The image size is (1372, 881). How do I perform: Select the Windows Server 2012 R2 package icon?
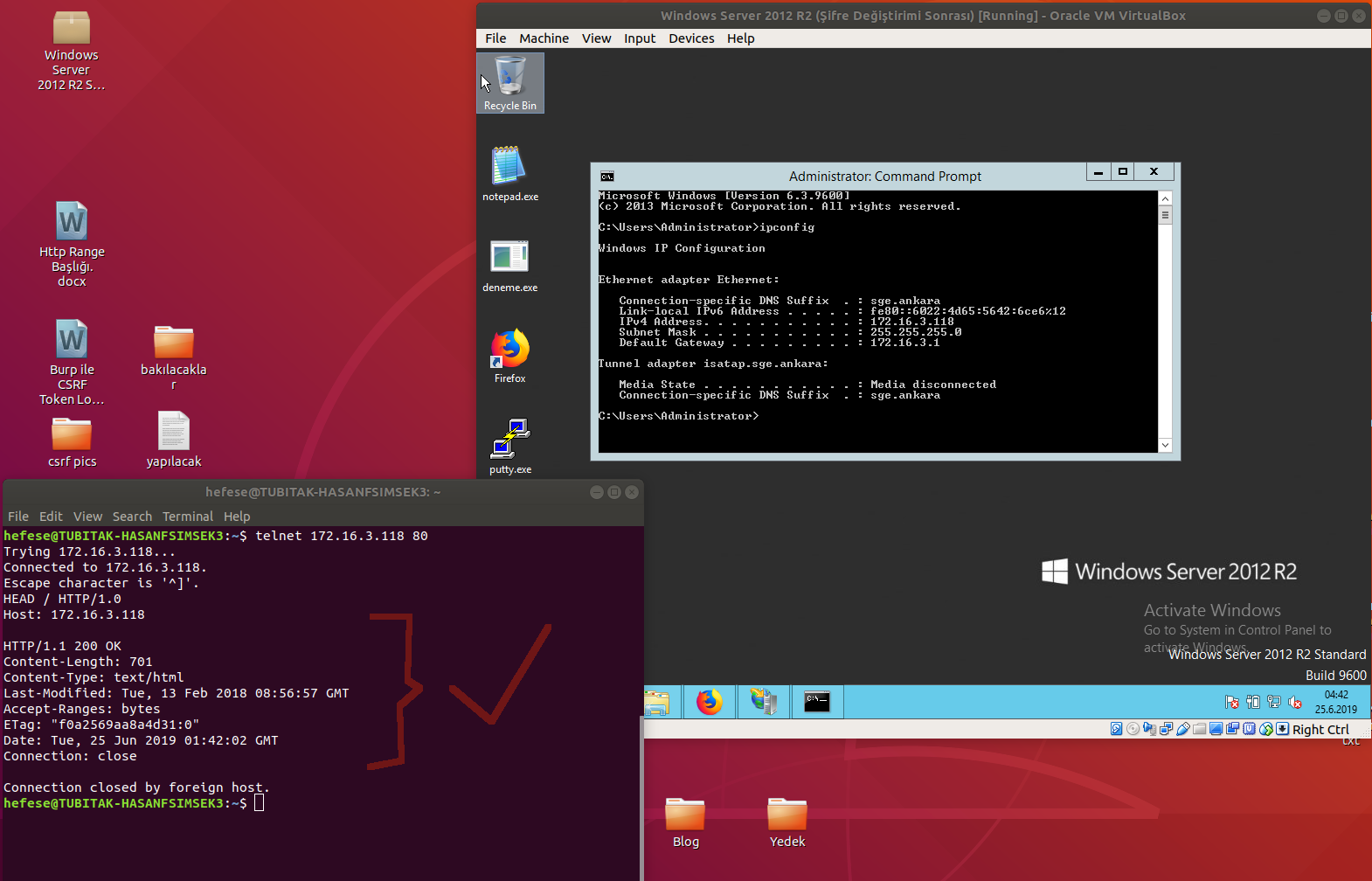(72, 51)
